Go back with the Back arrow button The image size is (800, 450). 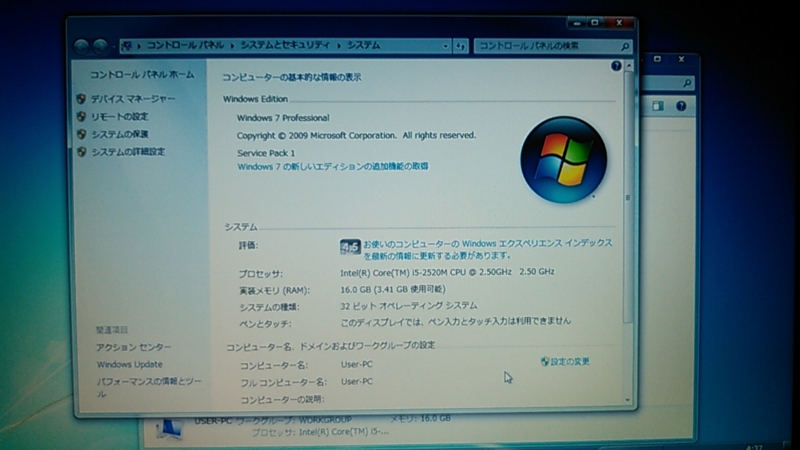[x=82, y=46]
